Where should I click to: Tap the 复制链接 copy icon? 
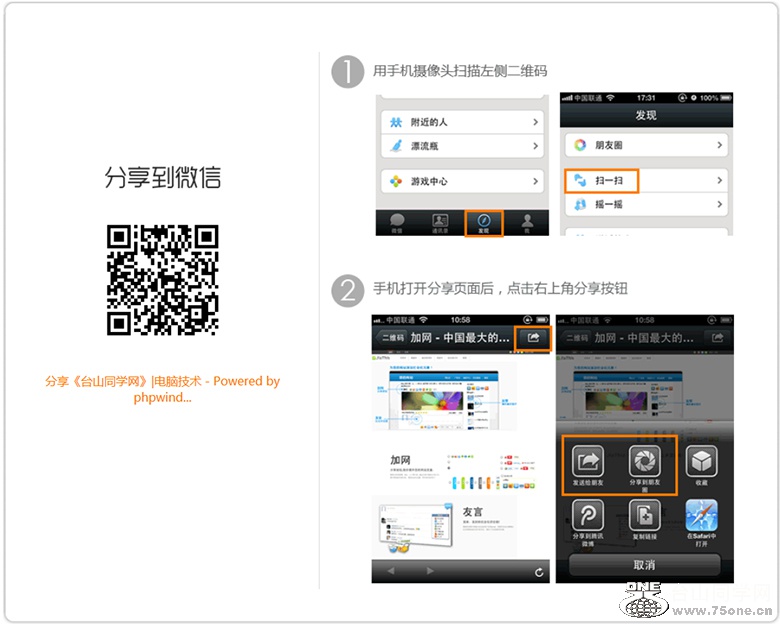pos(645,516)
